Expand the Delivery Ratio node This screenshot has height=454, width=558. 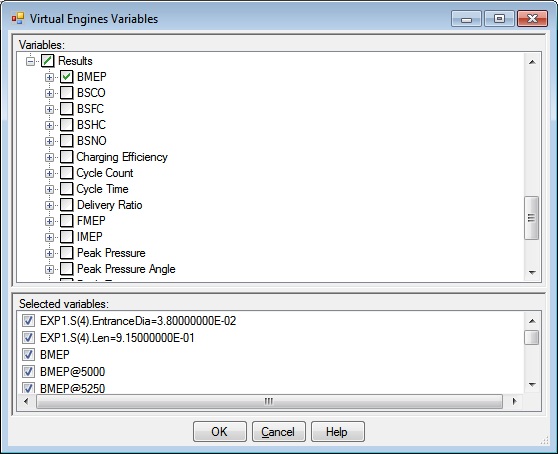tap(49, 205)
